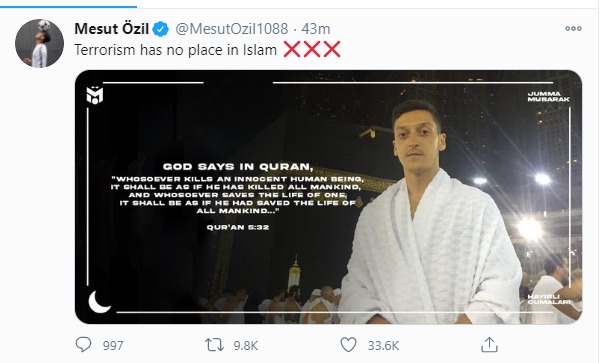Click the crescent moon icon in image
Screen dimensions: 601x363
point(99,302)
